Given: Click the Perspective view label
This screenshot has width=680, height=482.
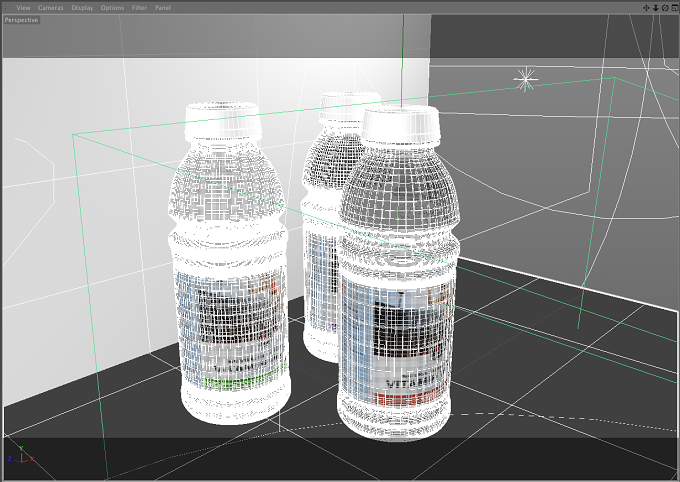Looking at the screenshot, I should [x=21, y=20].
